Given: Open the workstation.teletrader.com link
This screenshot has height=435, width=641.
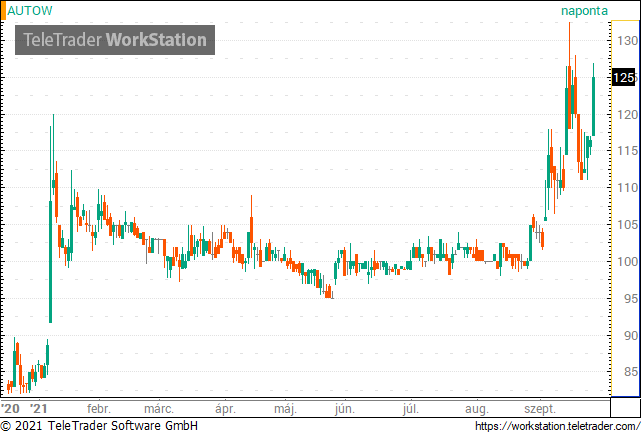Looking at the screenshot, I should 558,426.
